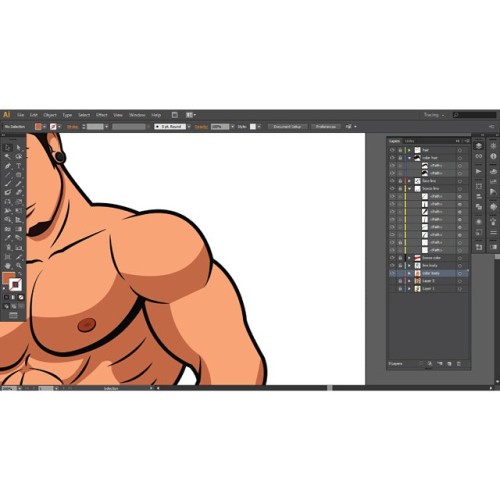Select the Free Transform tool
This screenshot has height=500, width=500.
pos(19,211)
